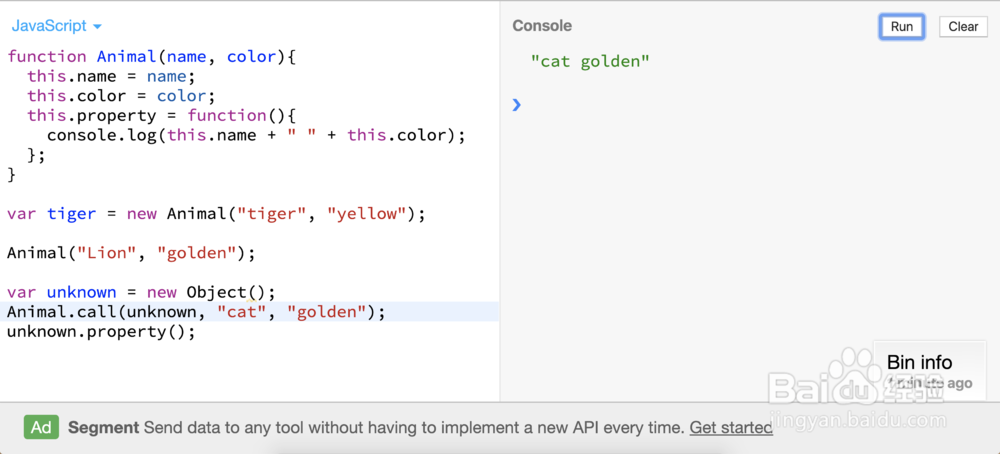Clear the console output
The height and width of the screenshot is (454, 1000).
(x=962, y=27)
